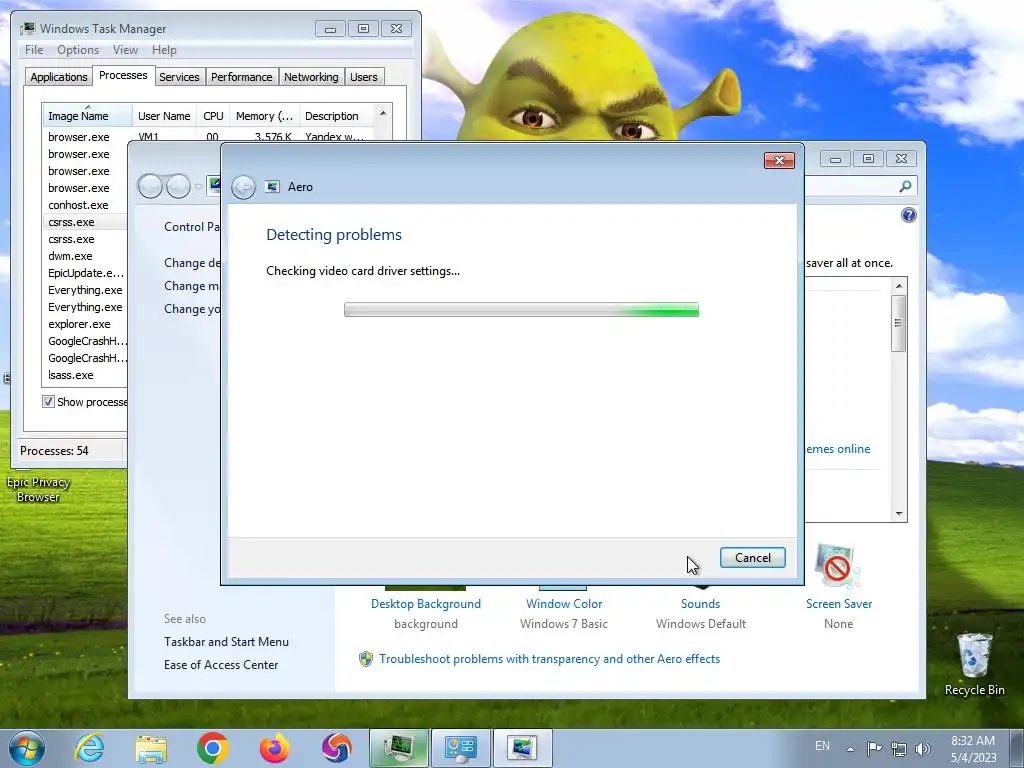Select conhost.exe process row
This screenshot has width=1024, height=768.
pyautogui.click(x=85, y=205)
